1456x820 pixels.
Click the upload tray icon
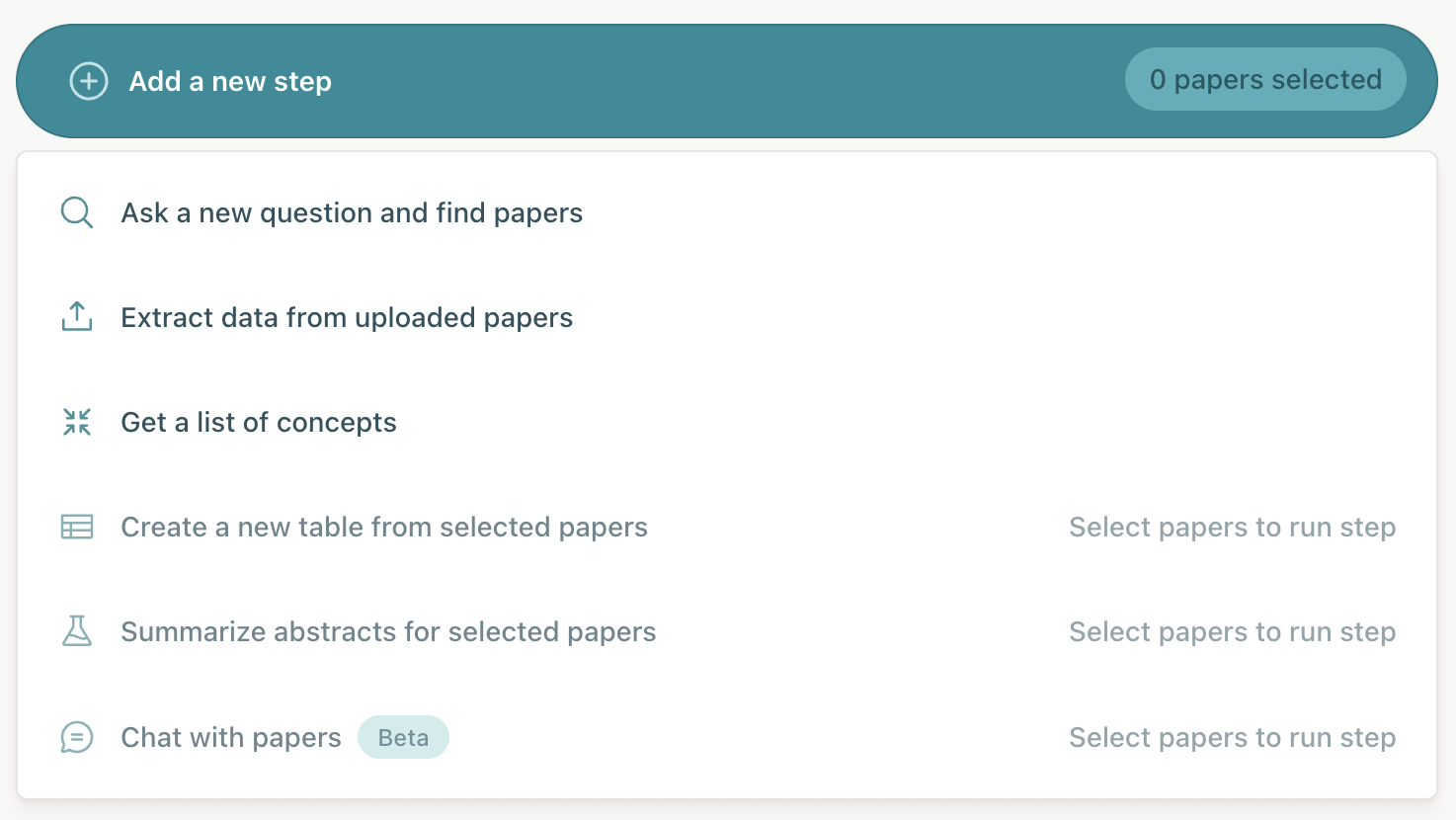click(76, 317)
